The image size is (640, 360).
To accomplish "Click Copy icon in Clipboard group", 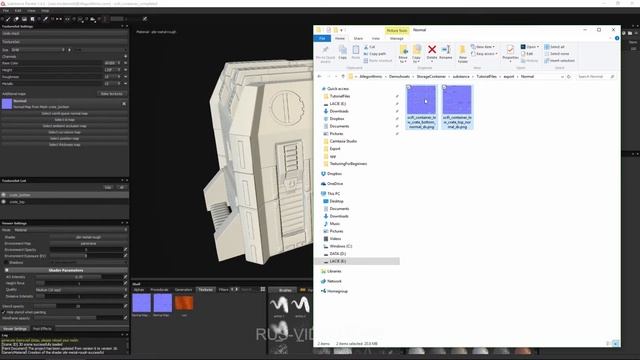I will [x=342, y=50].
